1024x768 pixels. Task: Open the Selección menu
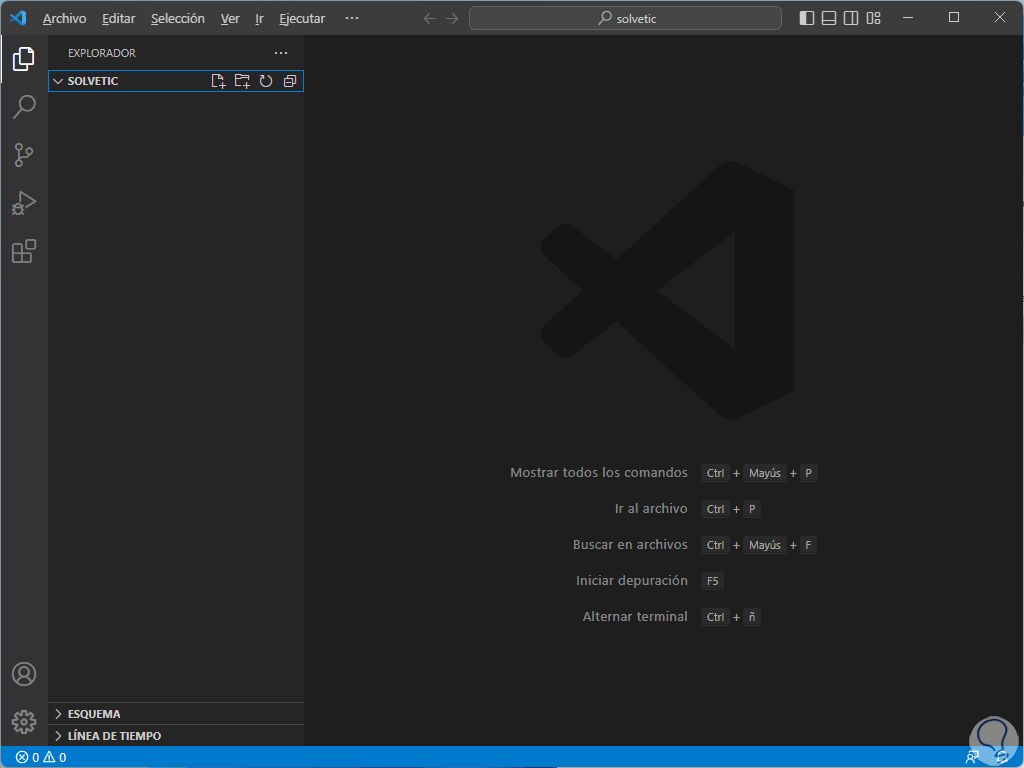click(178, 18)
